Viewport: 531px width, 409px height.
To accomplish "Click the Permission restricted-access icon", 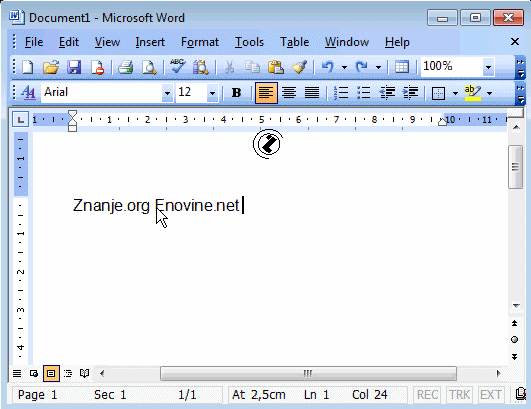I will click(x=98, y=67).
